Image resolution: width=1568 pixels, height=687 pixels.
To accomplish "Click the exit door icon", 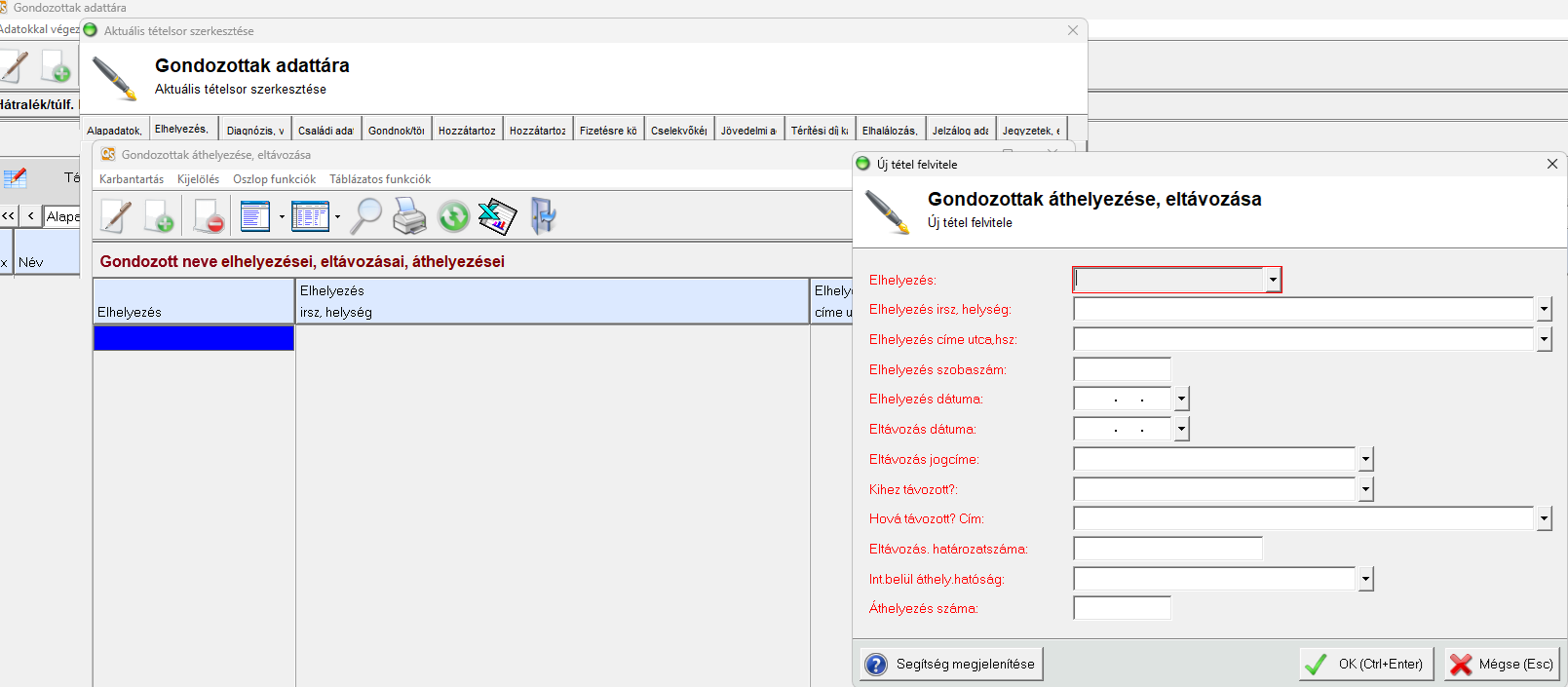I will tap(543, 216).
